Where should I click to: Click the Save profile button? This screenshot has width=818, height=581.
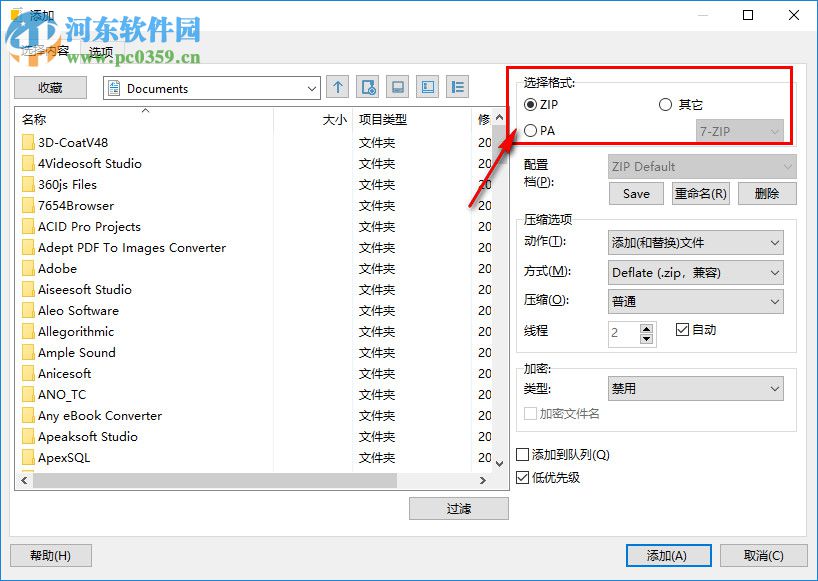click(636, 193)
